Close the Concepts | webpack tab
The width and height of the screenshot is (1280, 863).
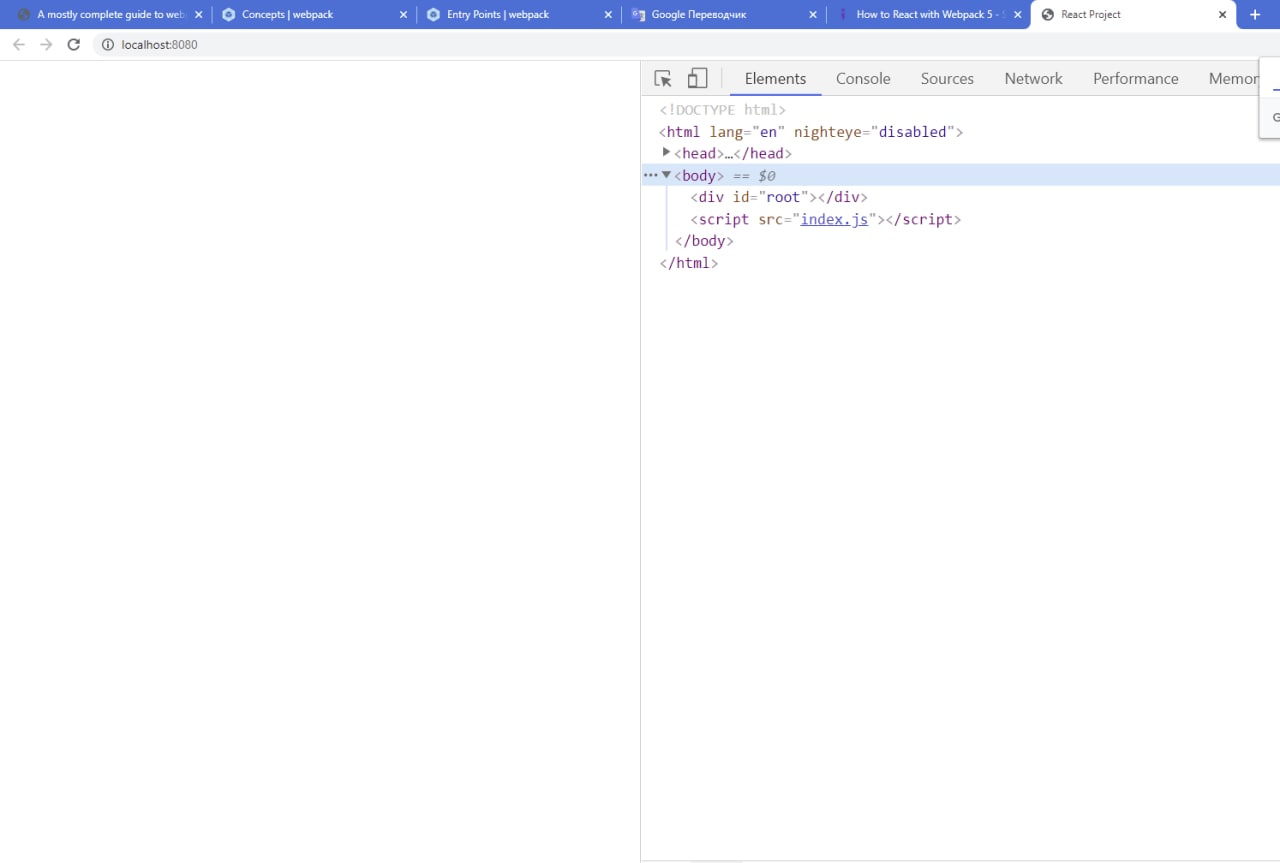403,15
